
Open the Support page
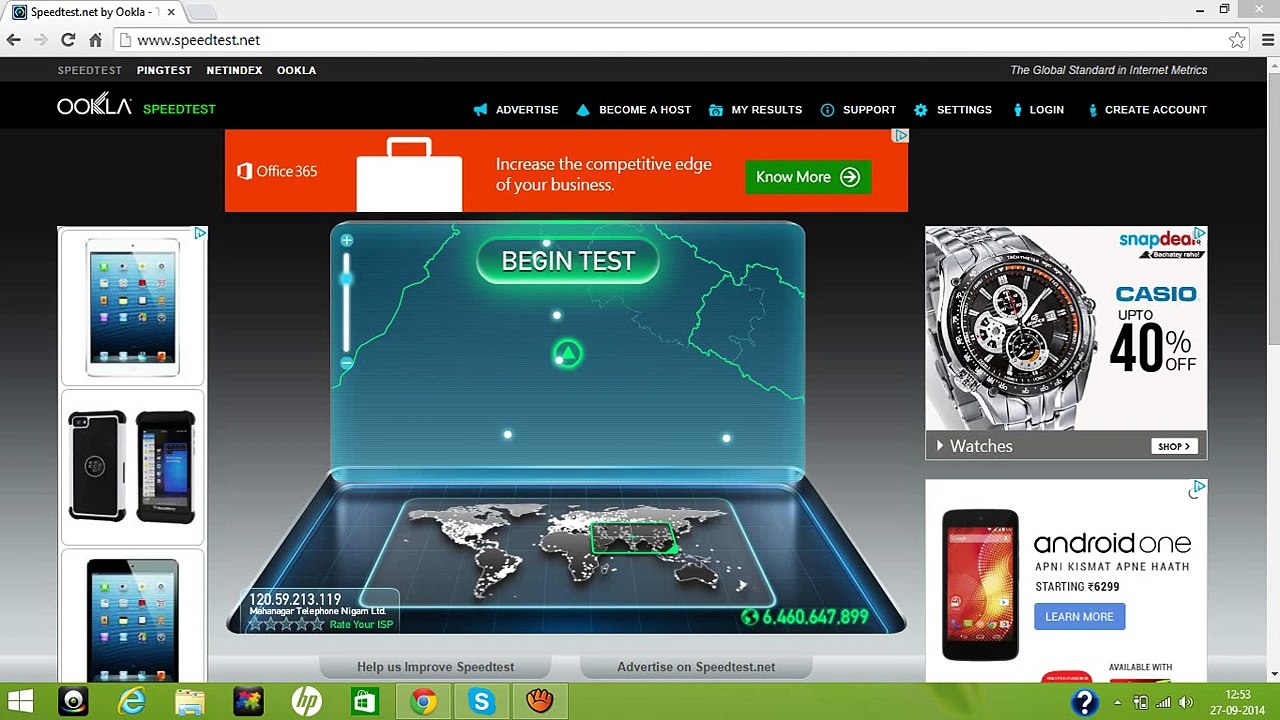pyautogui.click(x=858, y=110)
